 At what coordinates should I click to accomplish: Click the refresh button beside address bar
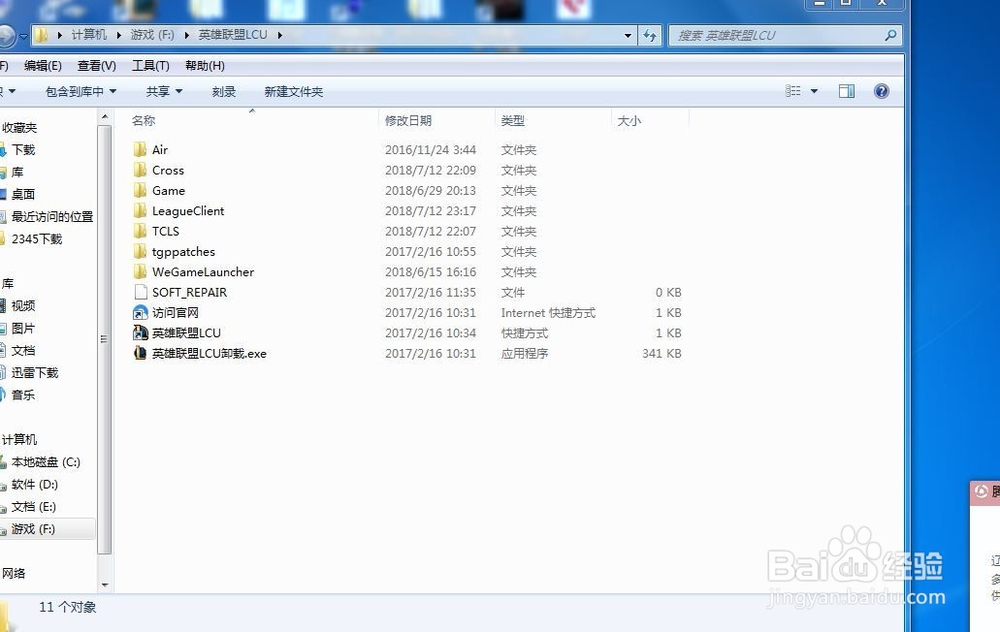tap(650, 35)
